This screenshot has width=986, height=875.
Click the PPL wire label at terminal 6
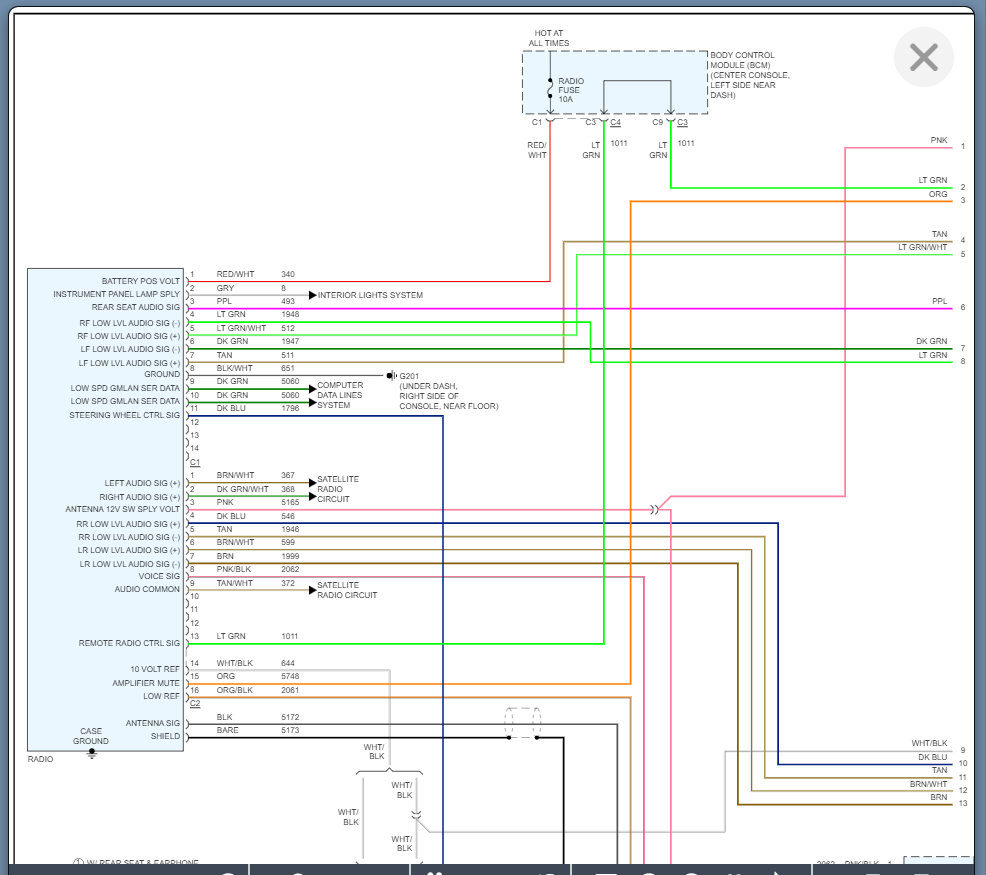[x=939, y=301]
